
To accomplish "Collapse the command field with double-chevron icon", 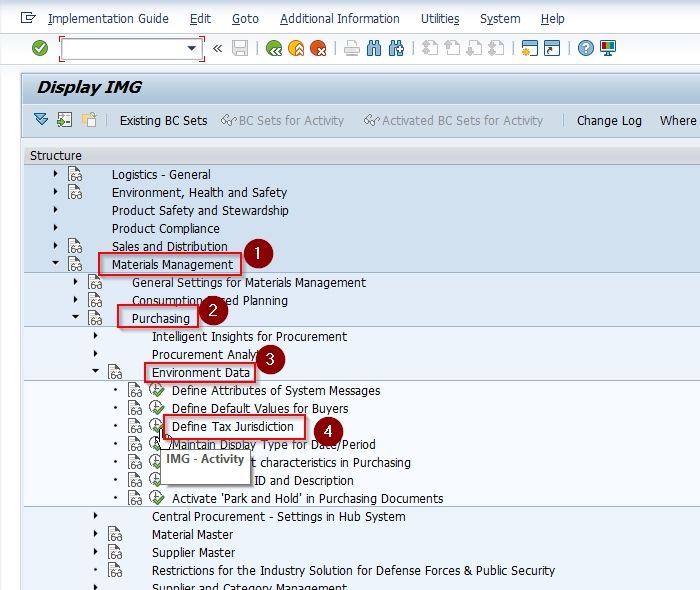I will coord(217,48).
